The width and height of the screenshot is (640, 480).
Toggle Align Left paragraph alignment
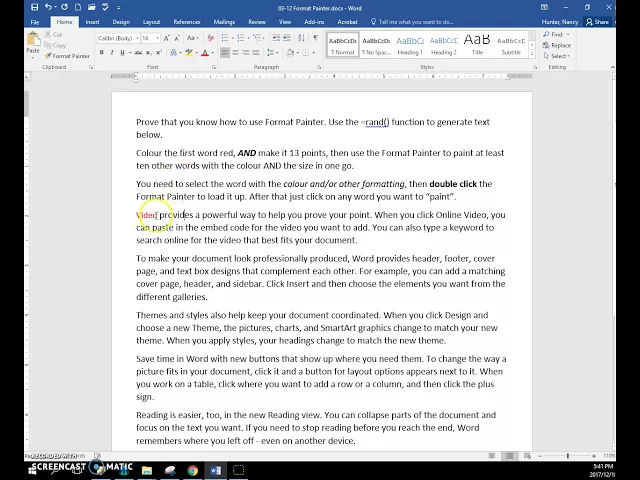pos(225,53)
